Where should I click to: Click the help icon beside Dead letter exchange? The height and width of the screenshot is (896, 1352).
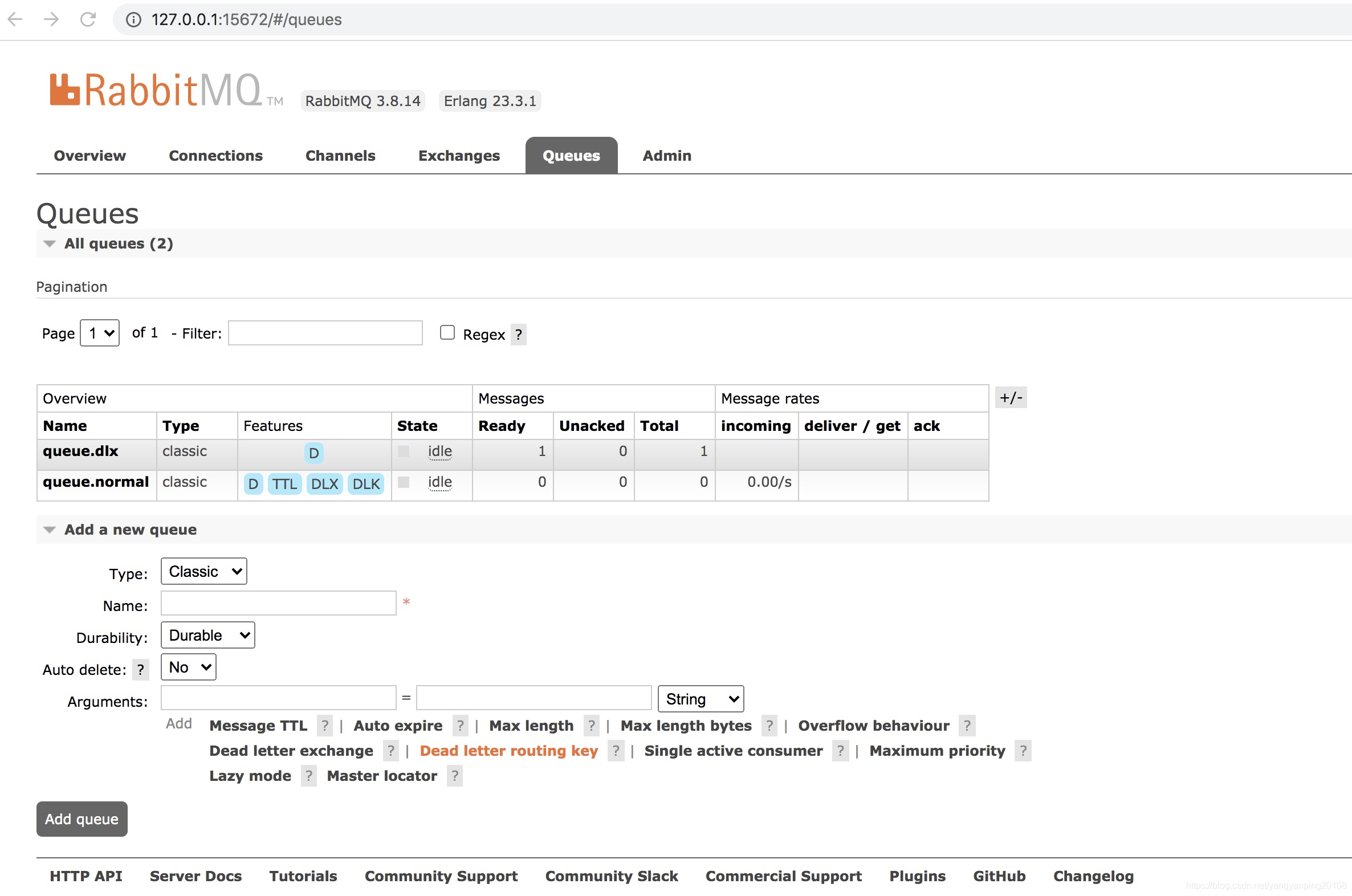tap(390, 750)
